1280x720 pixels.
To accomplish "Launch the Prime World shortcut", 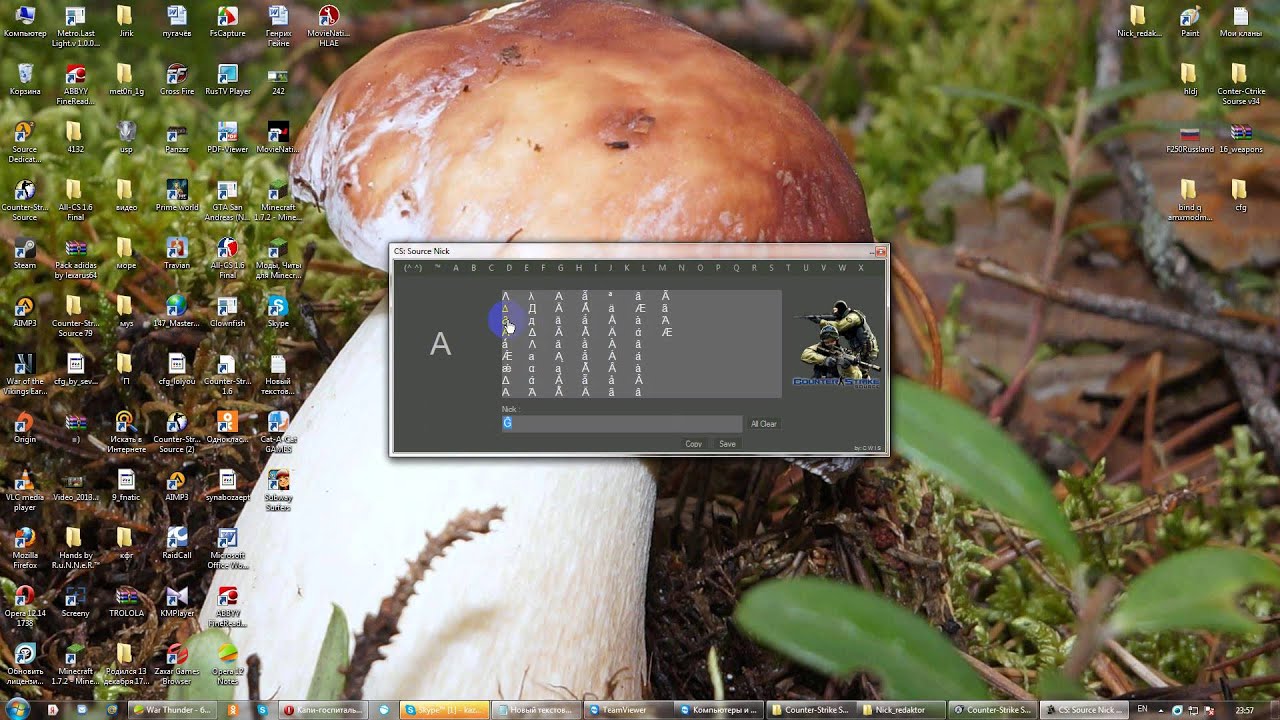I will (x=177, y=195).
